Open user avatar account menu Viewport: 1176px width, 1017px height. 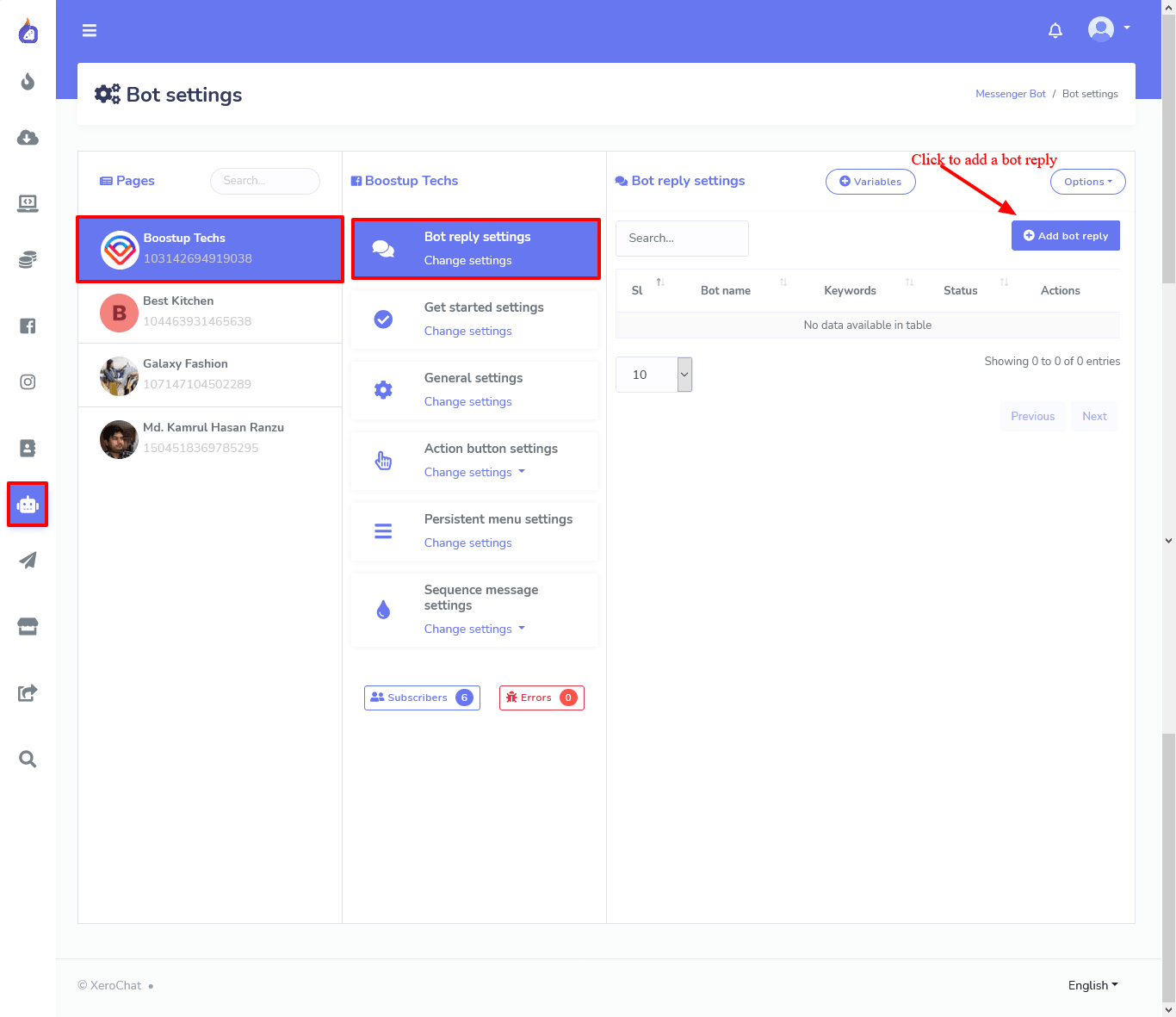coord(1109,29)
